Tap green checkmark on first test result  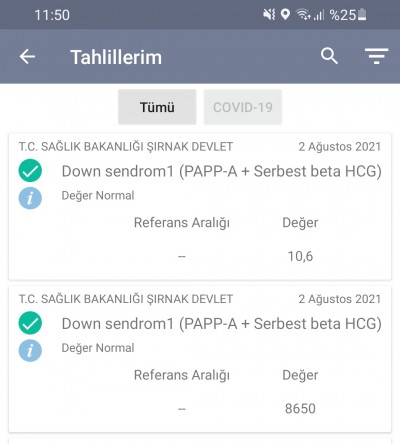[x=30, y=171]
